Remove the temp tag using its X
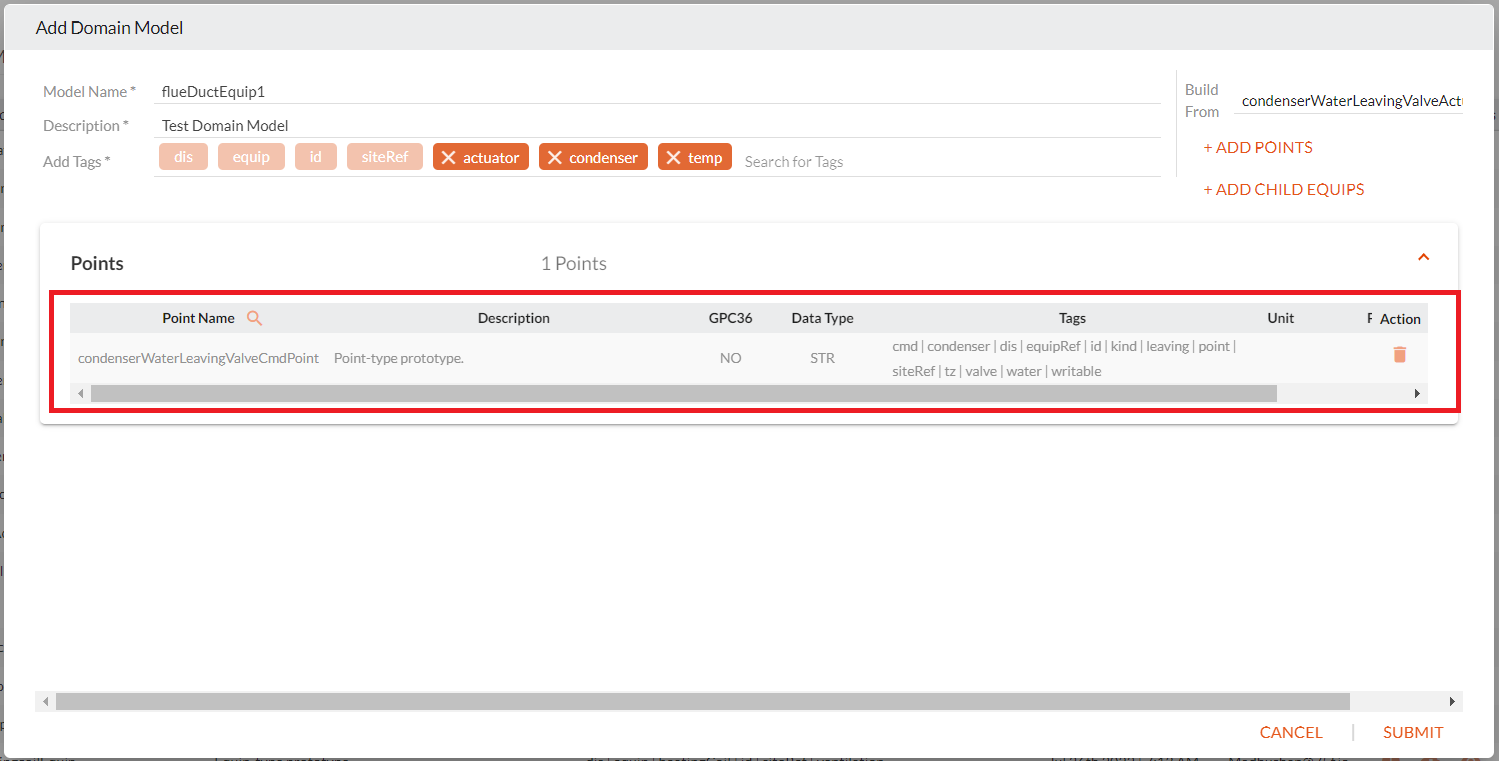The width and height of the screenshot is (1499, 762). pyautogui.click(x=674, y=157)
